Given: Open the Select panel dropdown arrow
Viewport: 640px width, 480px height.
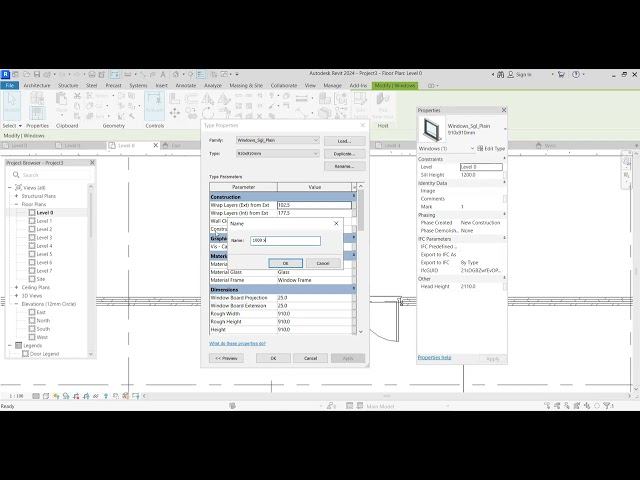Looking at the screenshot, I should click(x=20, y=126).
